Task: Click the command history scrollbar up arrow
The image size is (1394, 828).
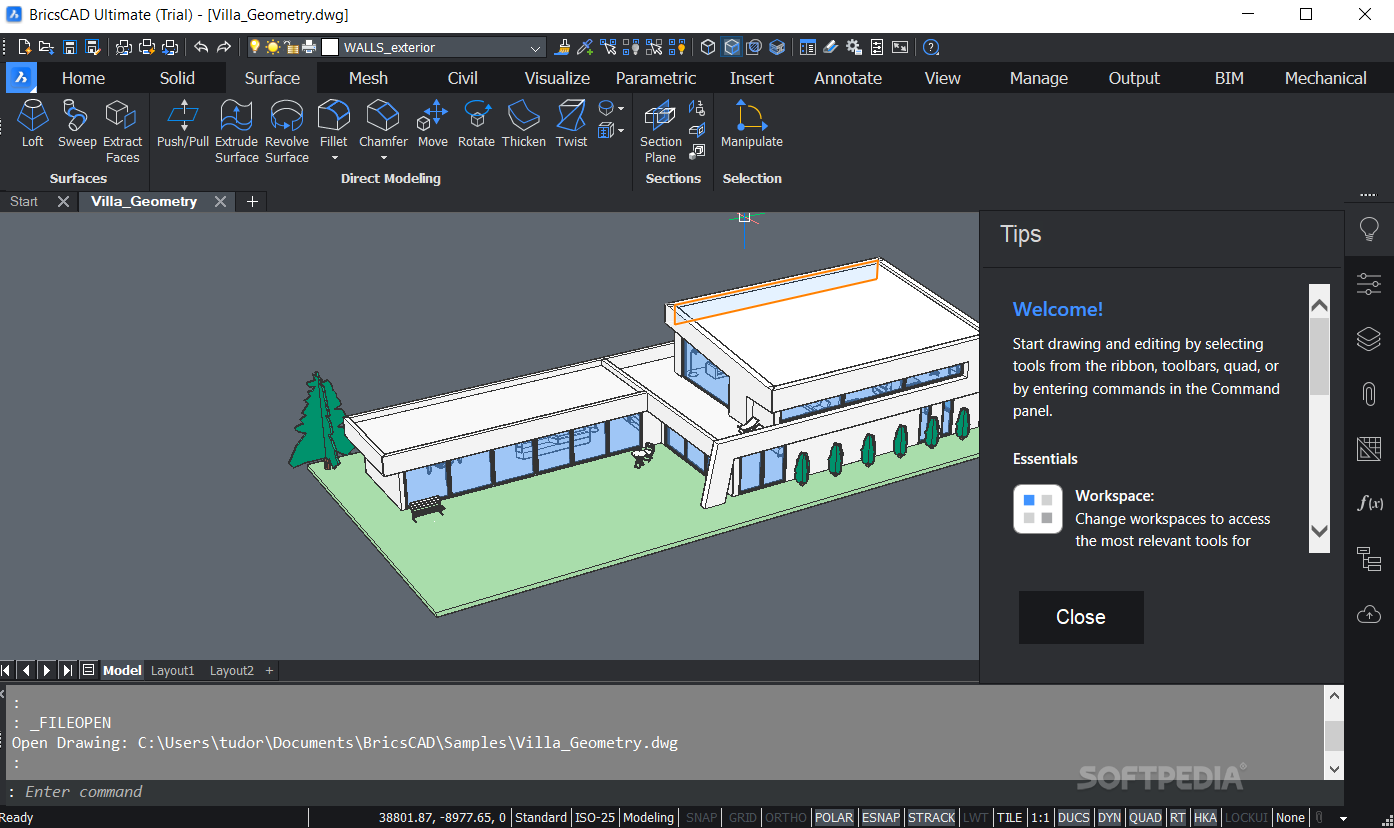Action: click(x=1334, y=697)
